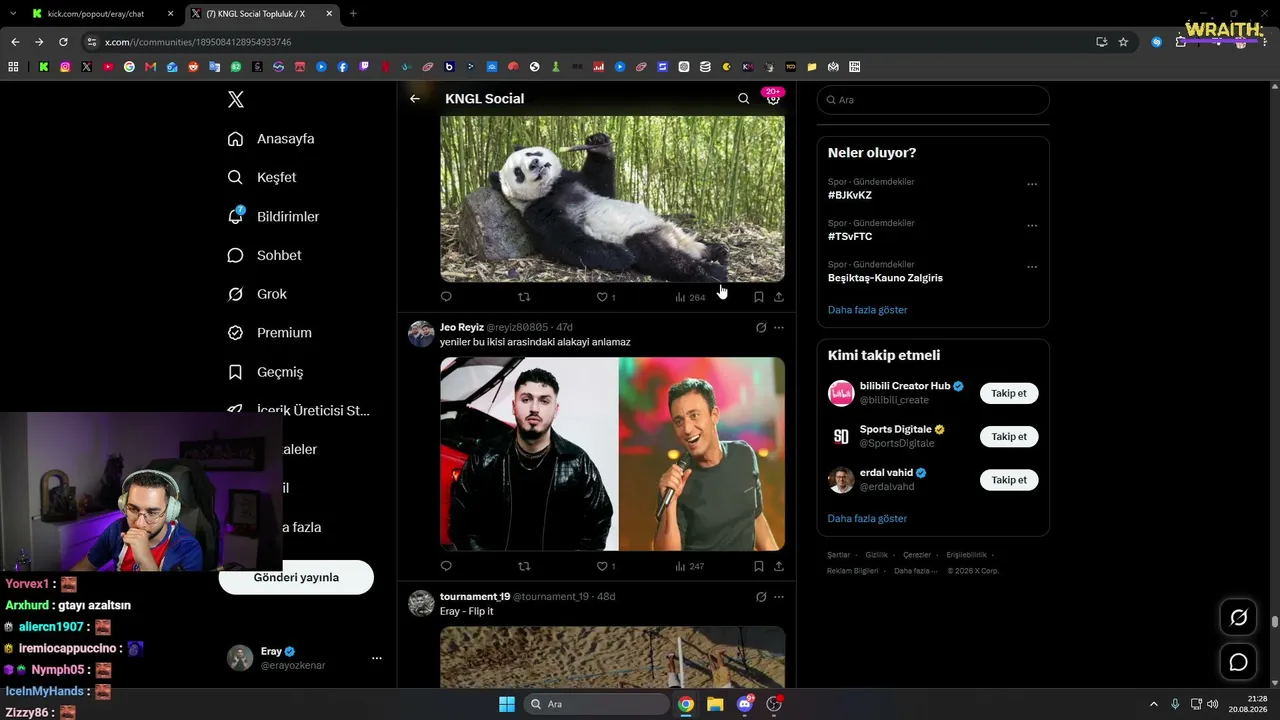Bookmark the Jeo Reyiz post
This screenshot has height=720, width=1280.
click(759, 566)
